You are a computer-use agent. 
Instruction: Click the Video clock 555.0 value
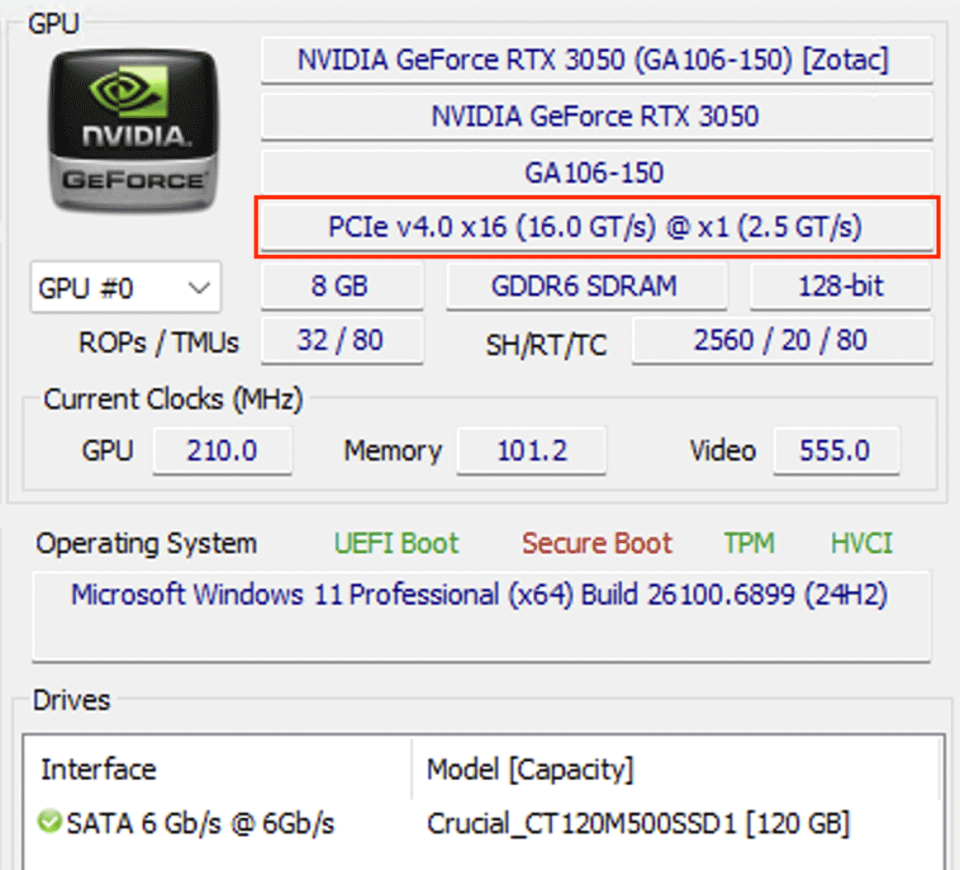(835, 450)
